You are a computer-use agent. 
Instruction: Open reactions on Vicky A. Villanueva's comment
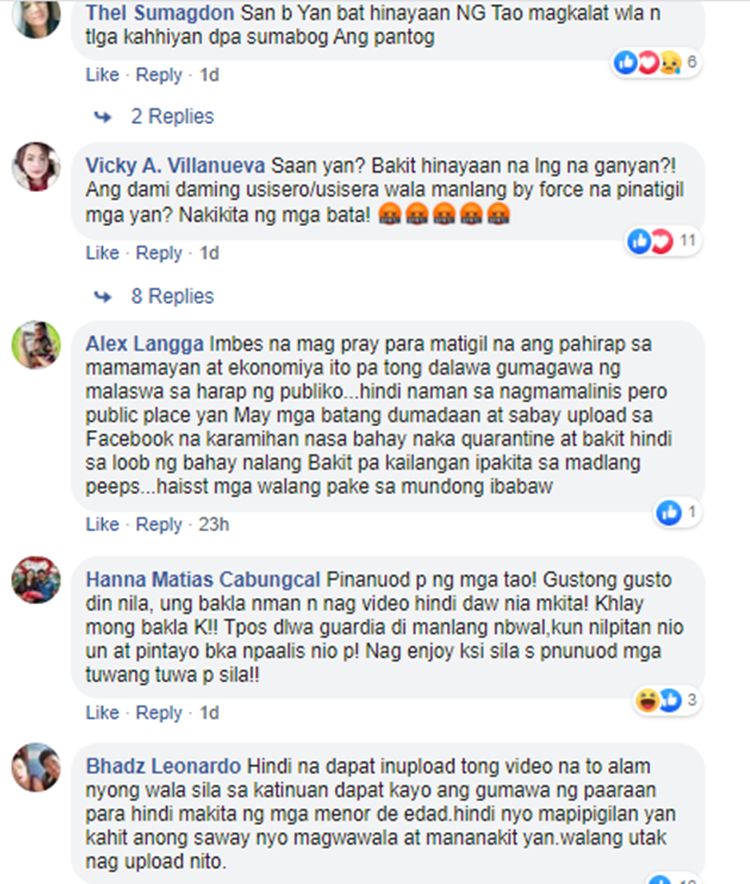tap(663, 241)
